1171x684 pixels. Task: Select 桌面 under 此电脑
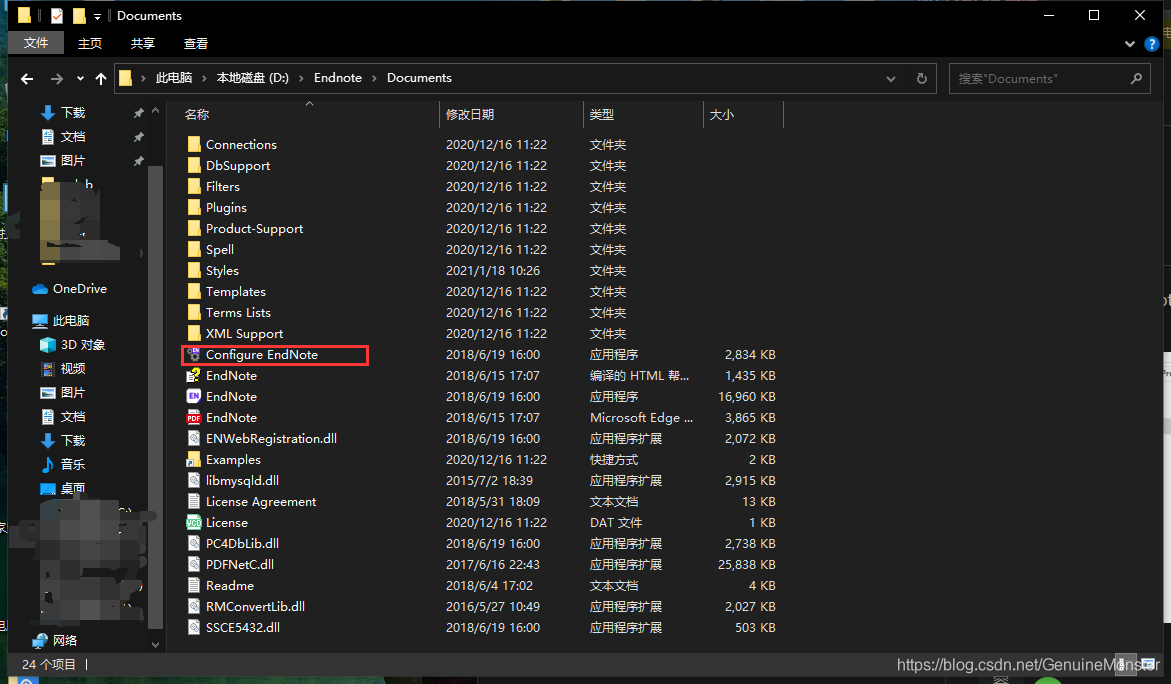tap(63, 488)
